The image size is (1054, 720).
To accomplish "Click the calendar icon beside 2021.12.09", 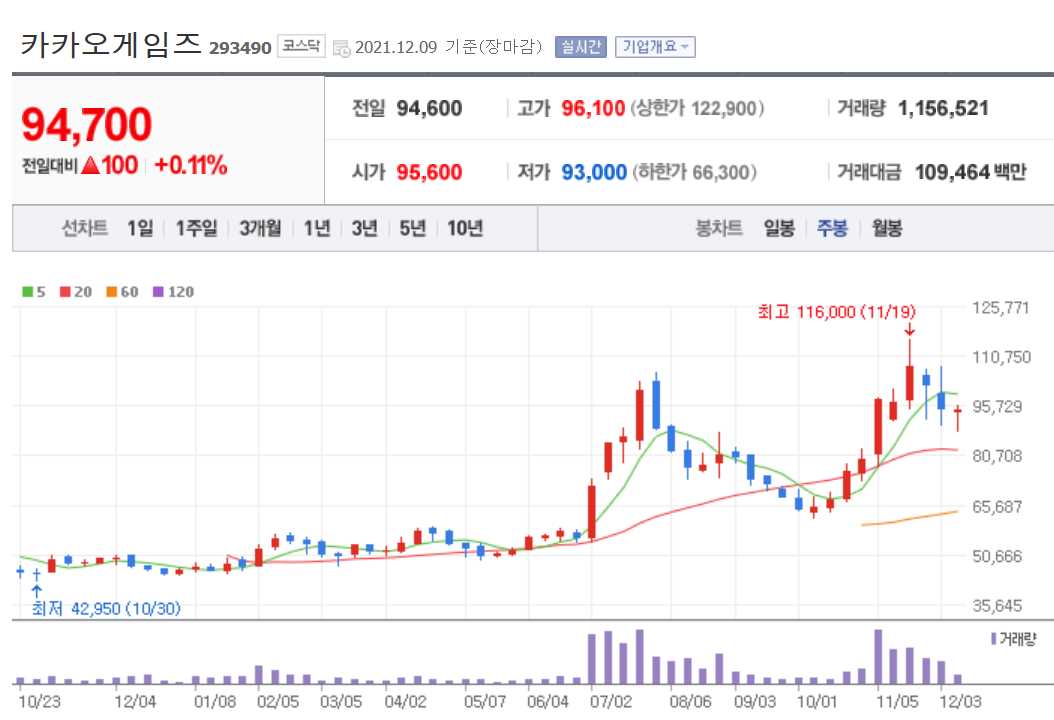I will 341,48.
